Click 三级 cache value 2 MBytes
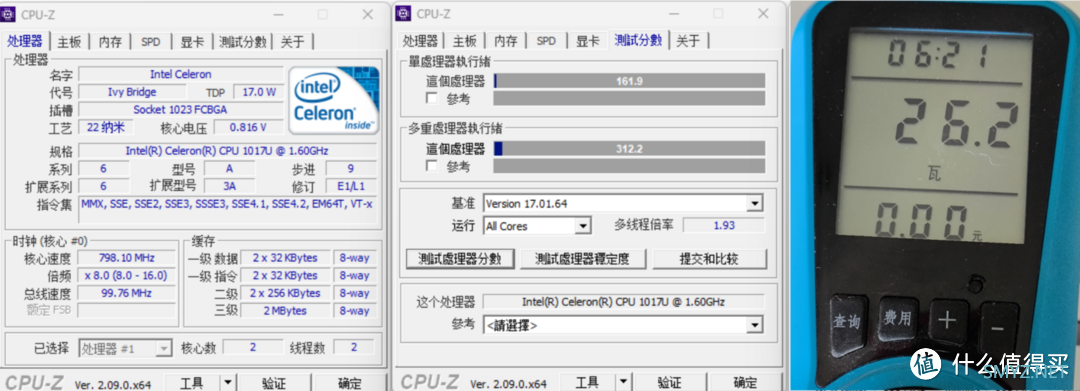 click(x=285, y=310)
